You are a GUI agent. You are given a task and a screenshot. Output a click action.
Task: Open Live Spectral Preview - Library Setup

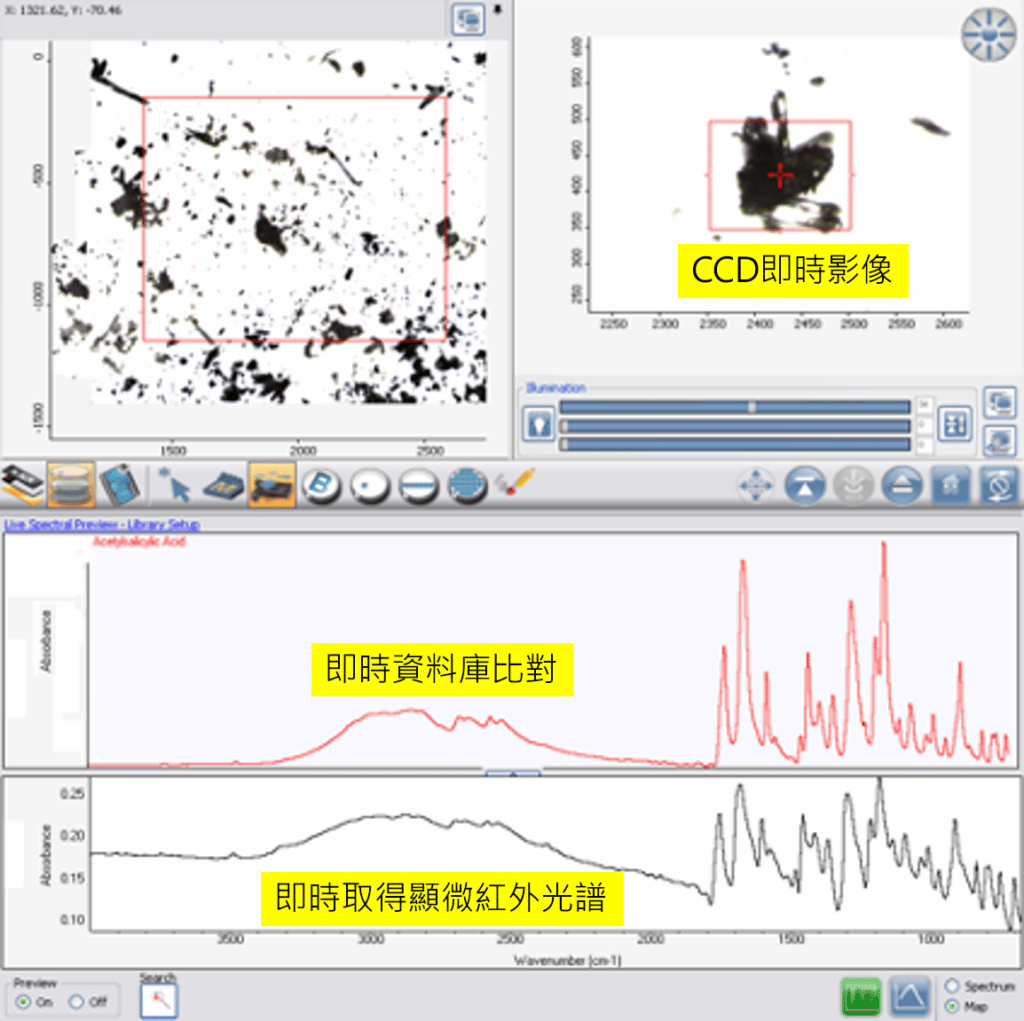[x=100, y=524]
